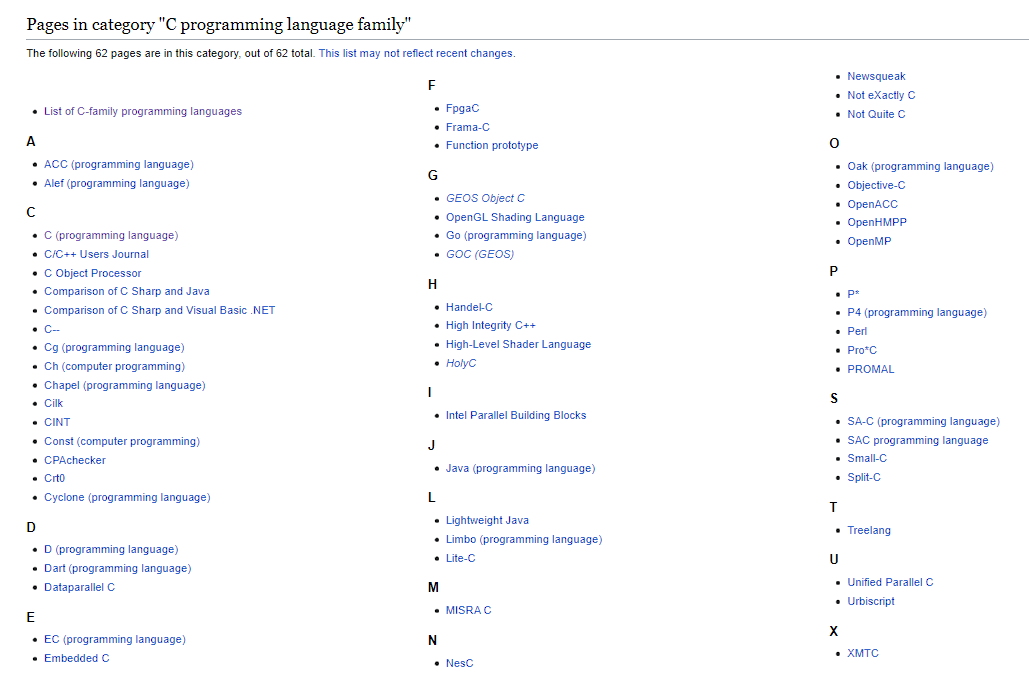This screenshot has height=676, width=1029.
Task: Open the Newsqueak page link
Action: [x=876, y=77]
